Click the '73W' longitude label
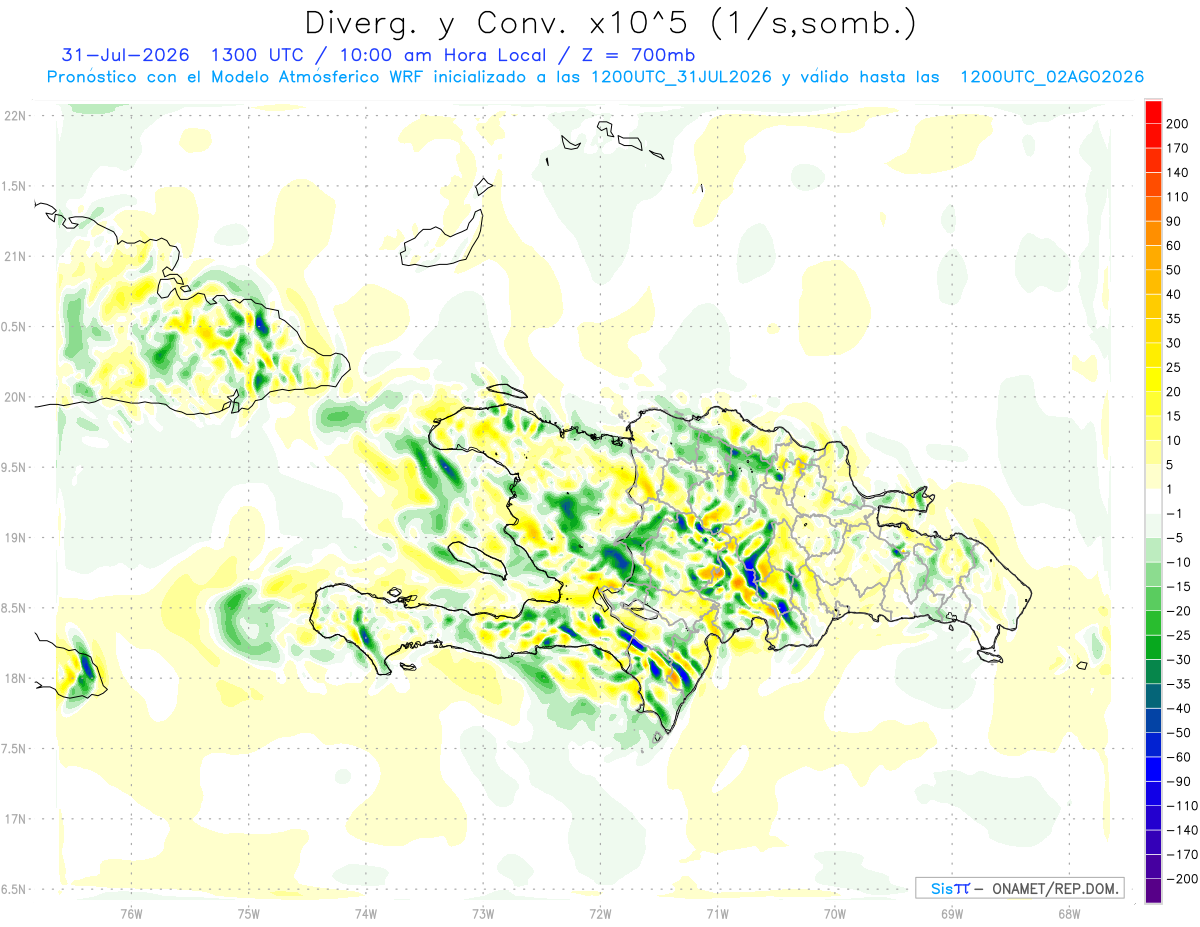This screenshot has width=1200, height=927. pyautogui.click(x=483, y=915)
